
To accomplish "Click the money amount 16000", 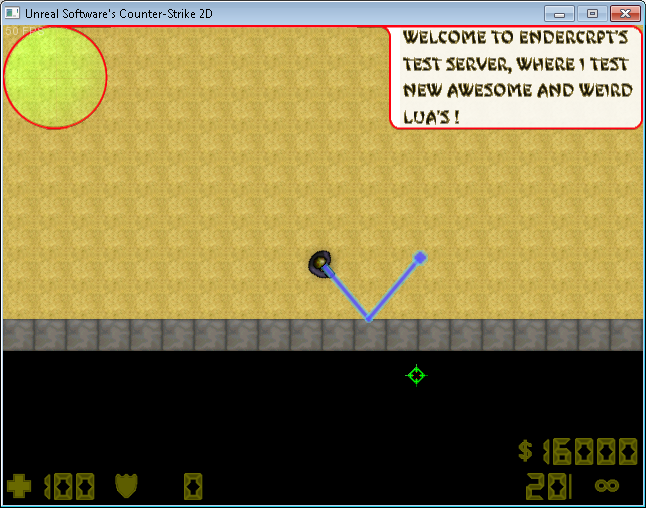I will point(590,452).
